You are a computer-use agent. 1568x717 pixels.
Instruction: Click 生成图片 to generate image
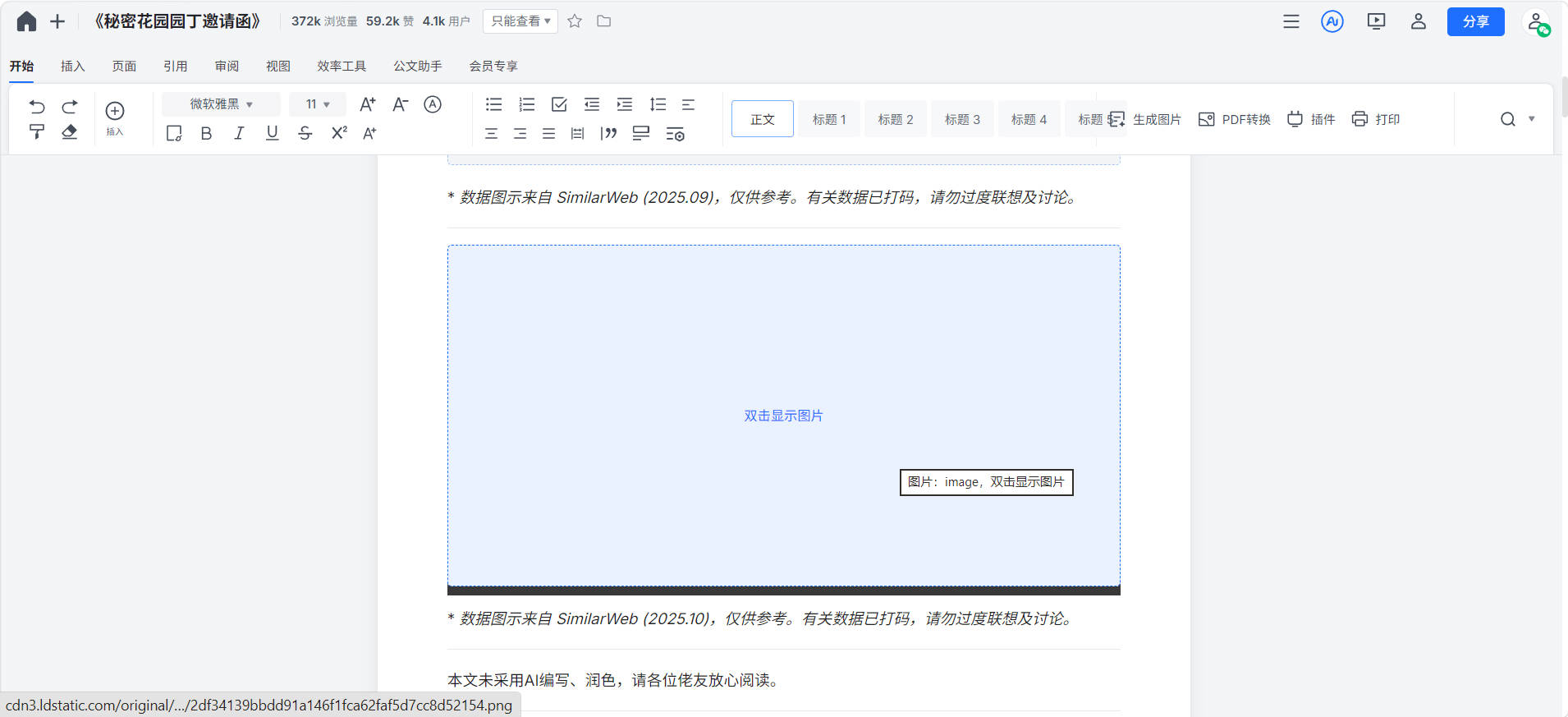pos(1144,119)
